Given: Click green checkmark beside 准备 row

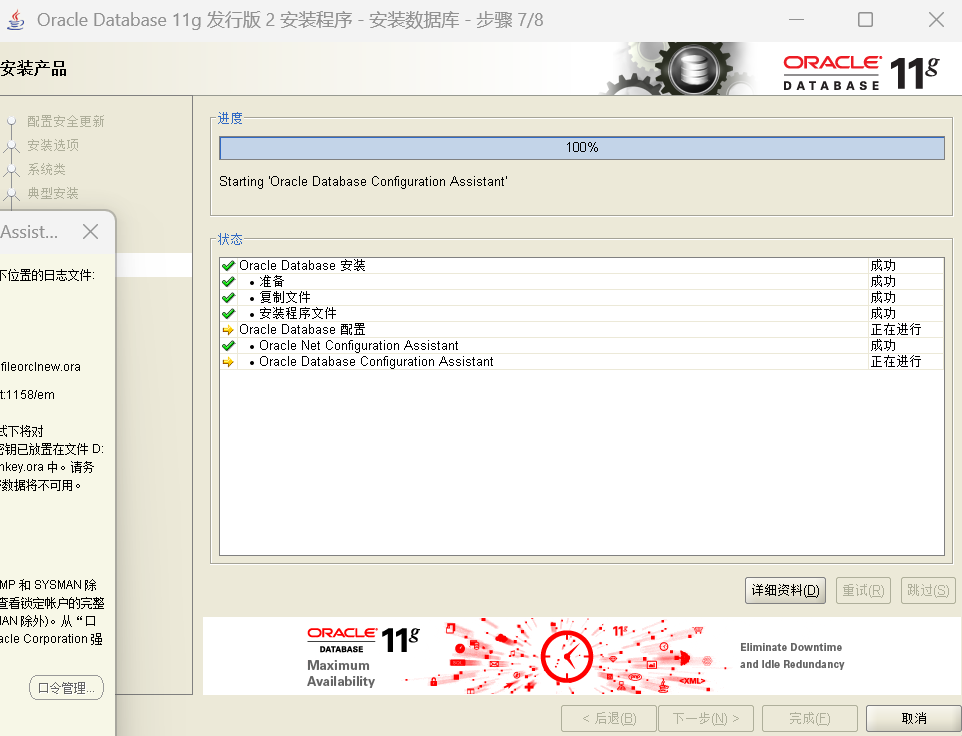Looking at the screenshot, I should click(x=228, y=282).
